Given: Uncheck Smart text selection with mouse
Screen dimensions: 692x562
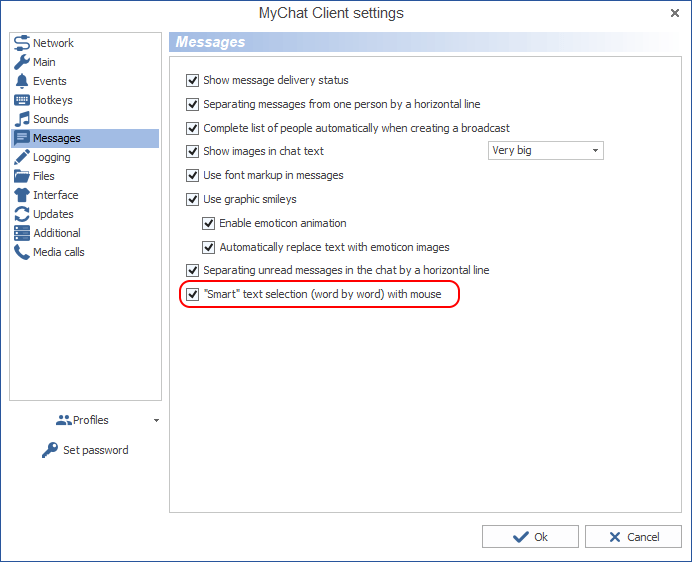Looking at the screenshot, I should pyautogui.click(x=193, y=295).
